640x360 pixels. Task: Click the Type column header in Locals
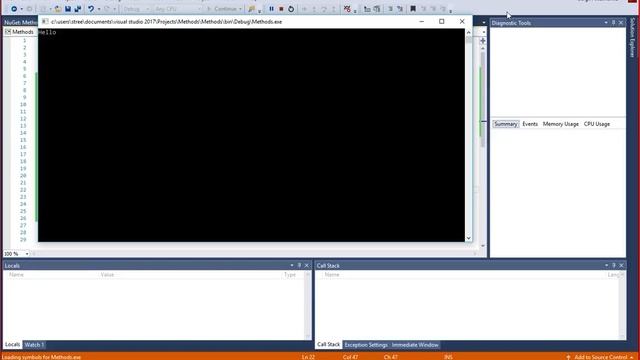point(290,275)
